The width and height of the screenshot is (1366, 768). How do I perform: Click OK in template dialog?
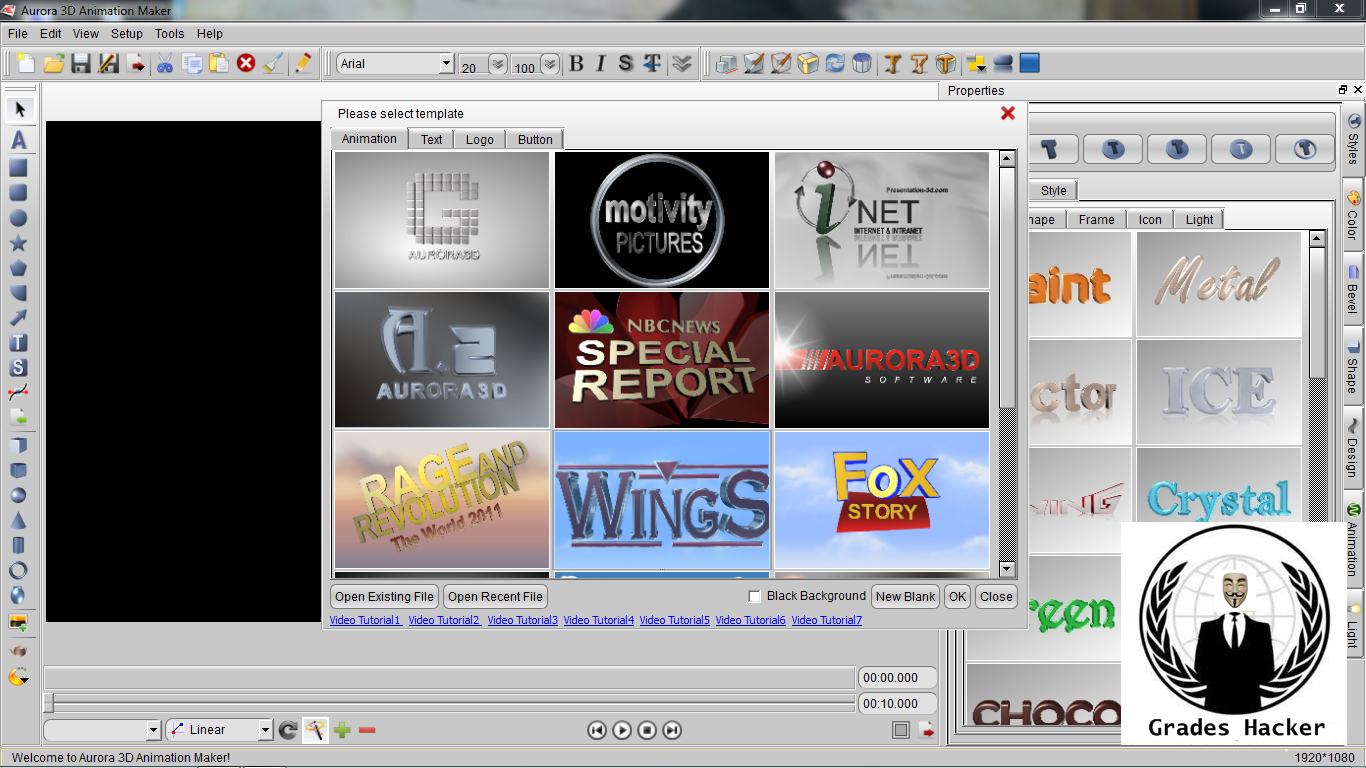pos(958,597)
